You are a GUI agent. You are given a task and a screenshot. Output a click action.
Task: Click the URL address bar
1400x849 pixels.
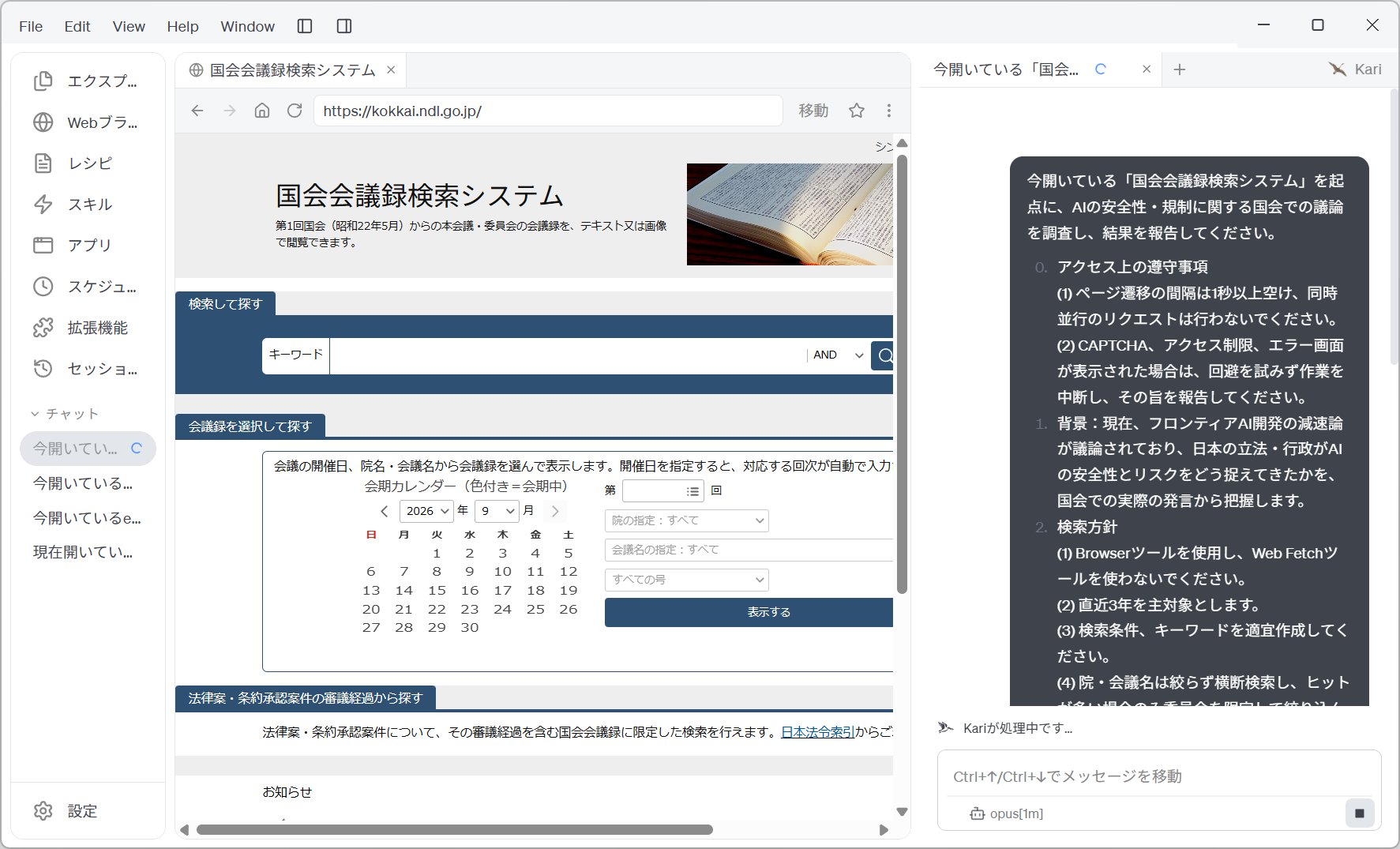pos(548,111)
